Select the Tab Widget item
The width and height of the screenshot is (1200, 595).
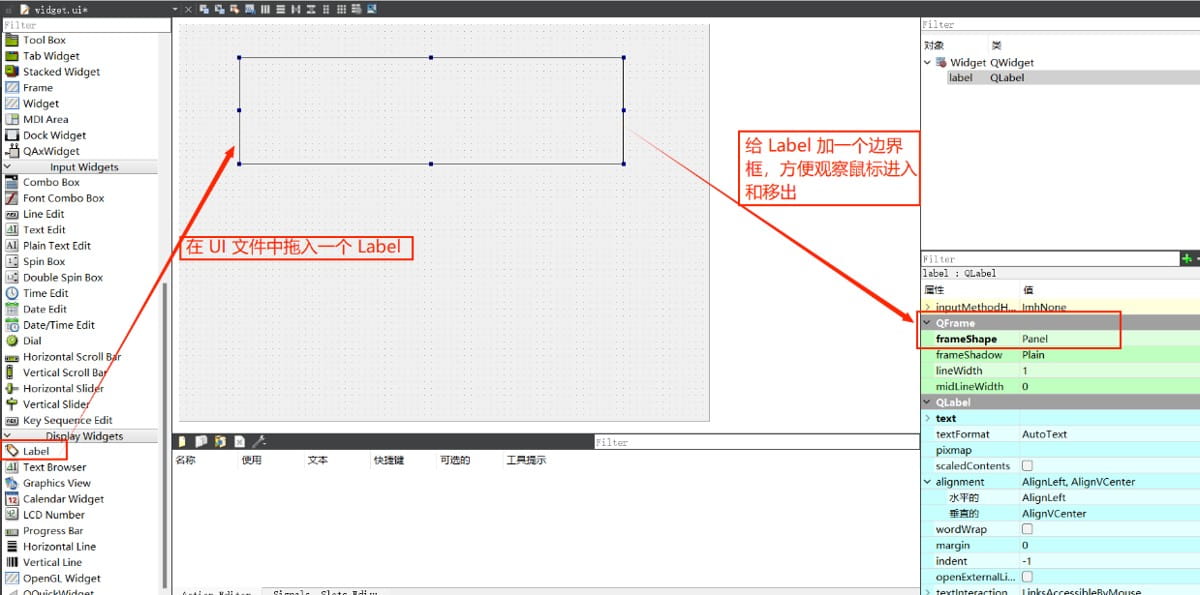pyautogui.click(x=51, y=56)
